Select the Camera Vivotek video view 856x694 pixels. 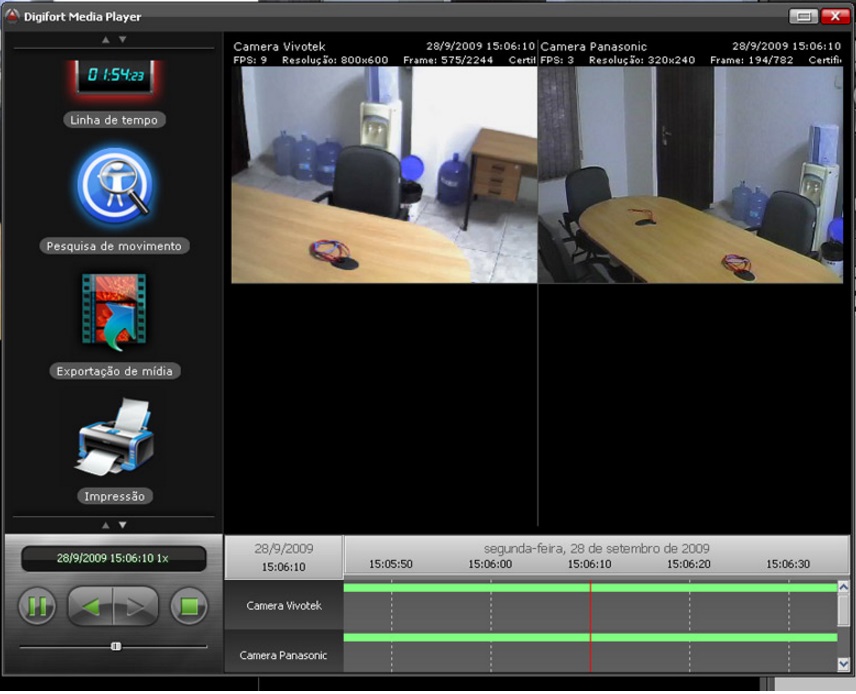point(384,175)
